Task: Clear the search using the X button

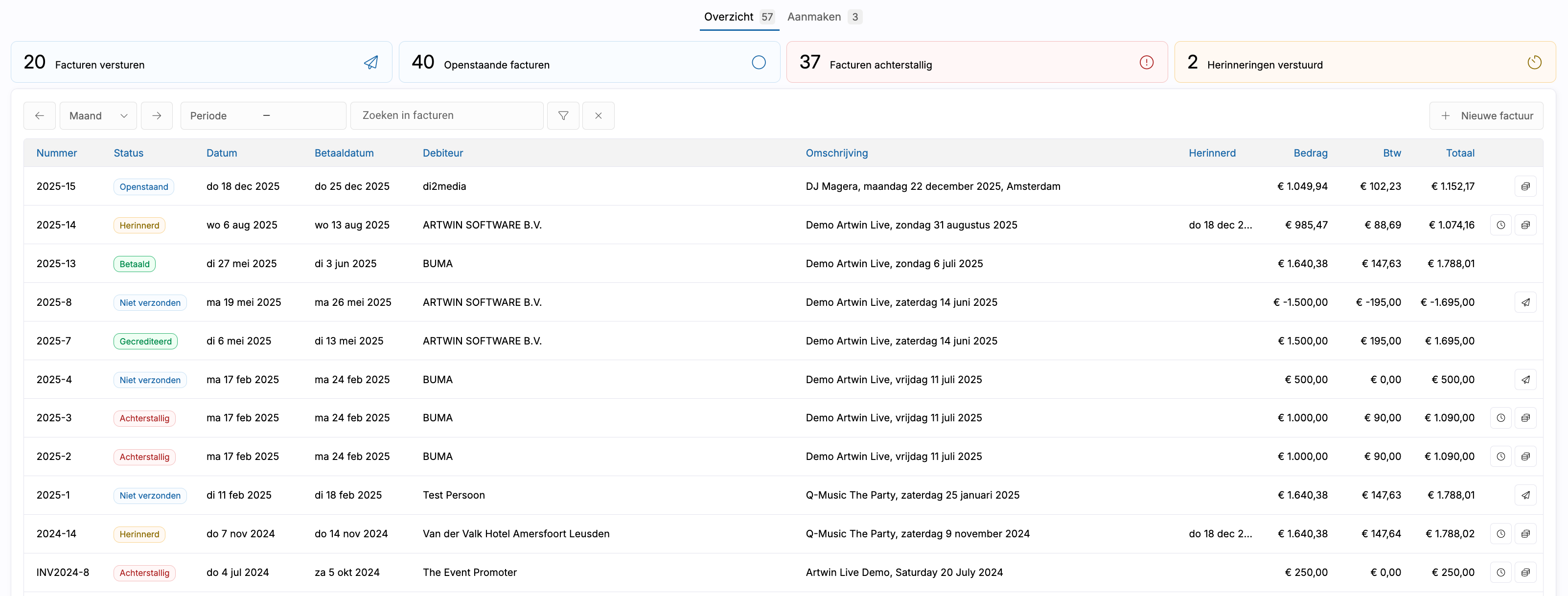Action: [598, 115]
